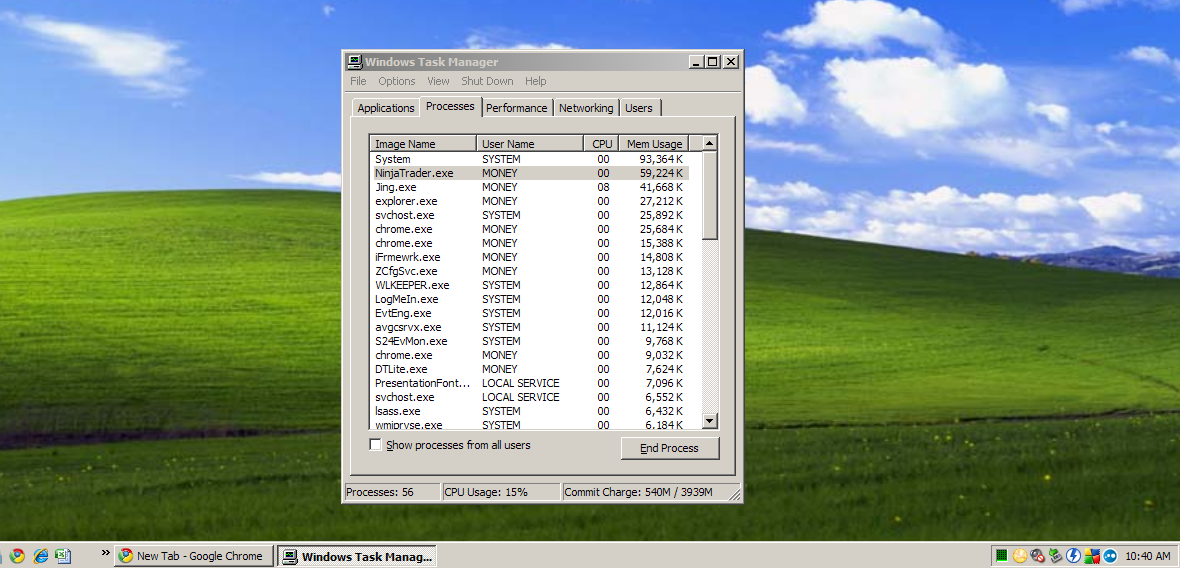Open the AVG antivirus tray icon
Screen dimensions: 1180x568
coord(1092,556)
